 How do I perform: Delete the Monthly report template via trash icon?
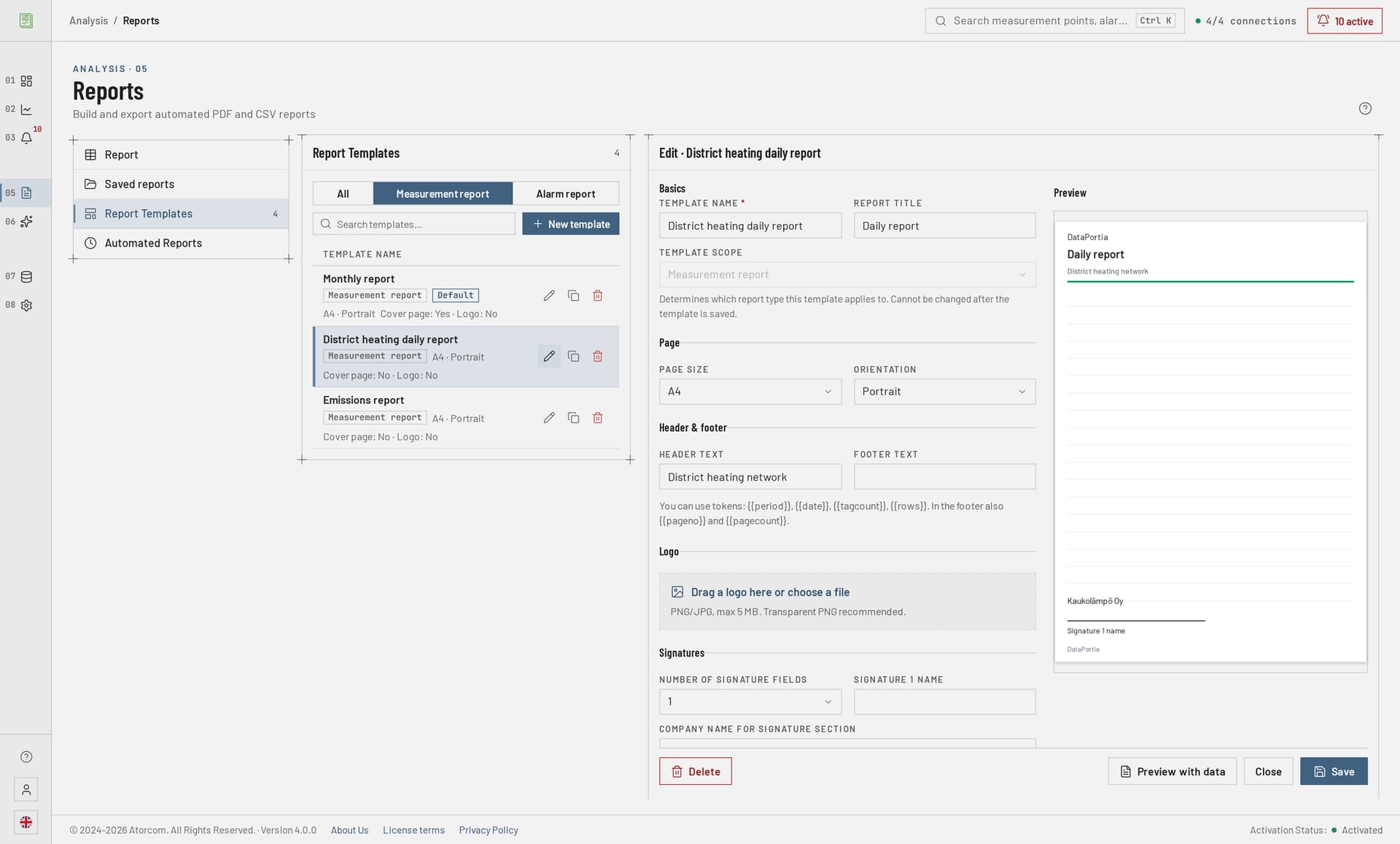pyautogui.click(x=598, y=295)
